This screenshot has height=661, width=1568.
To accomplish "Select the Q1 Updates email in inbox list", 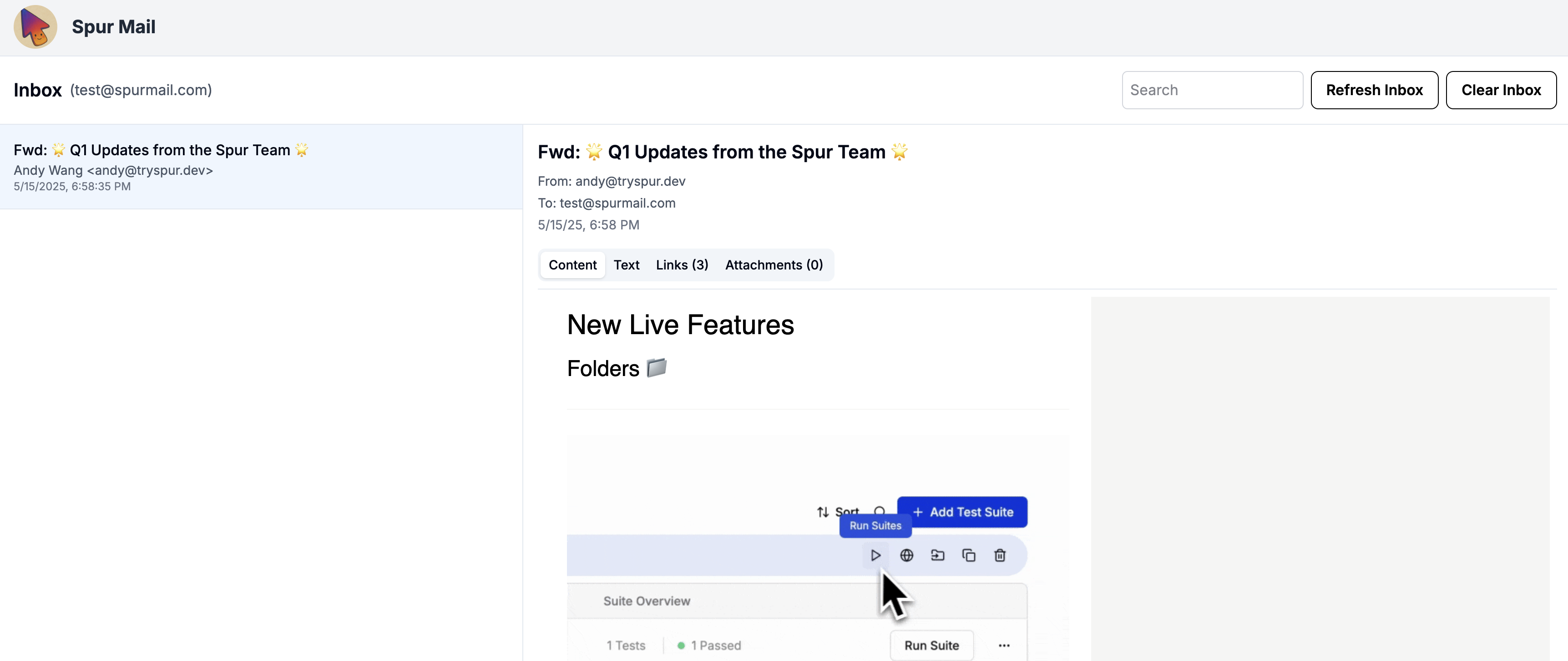I will (x=261, y=167).
